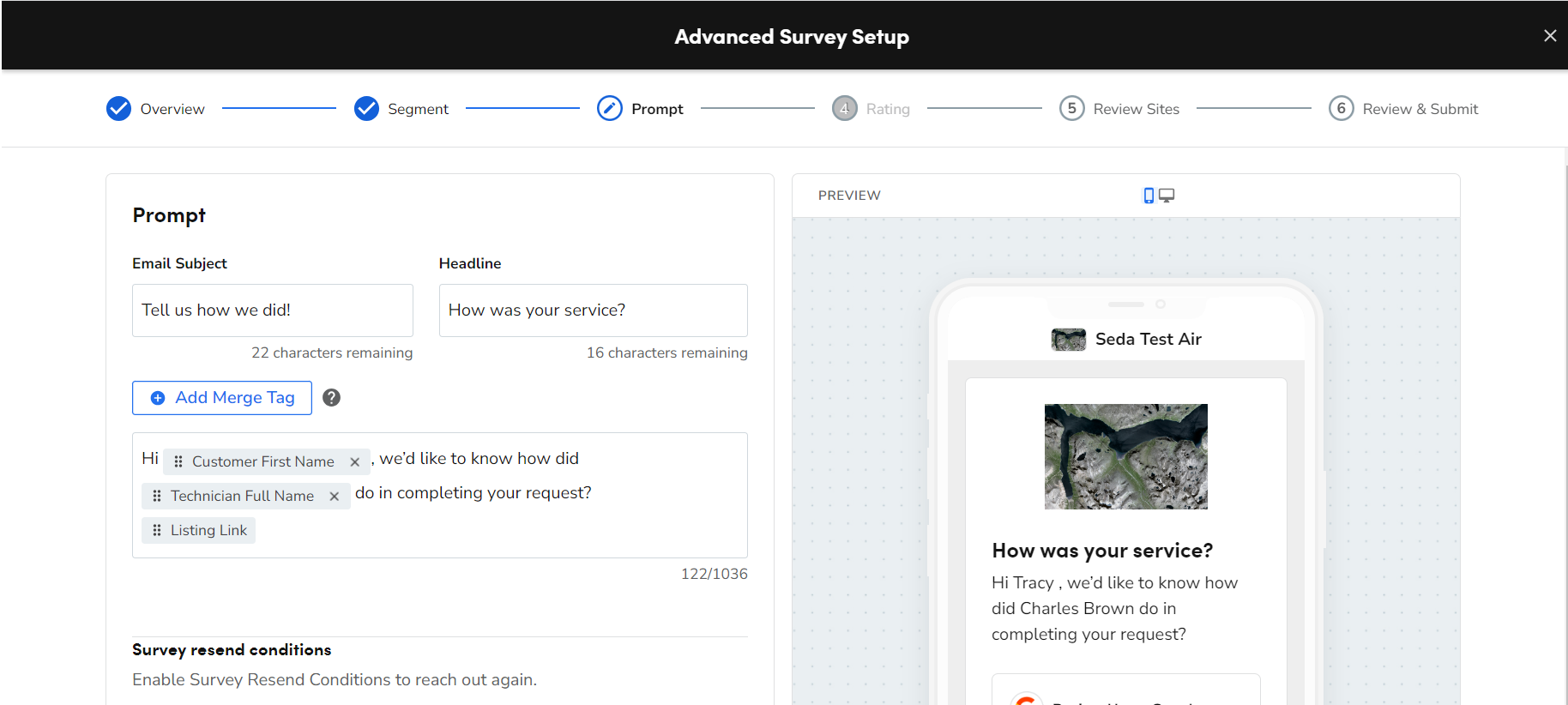Click the Email Subject label

(179, 263)
